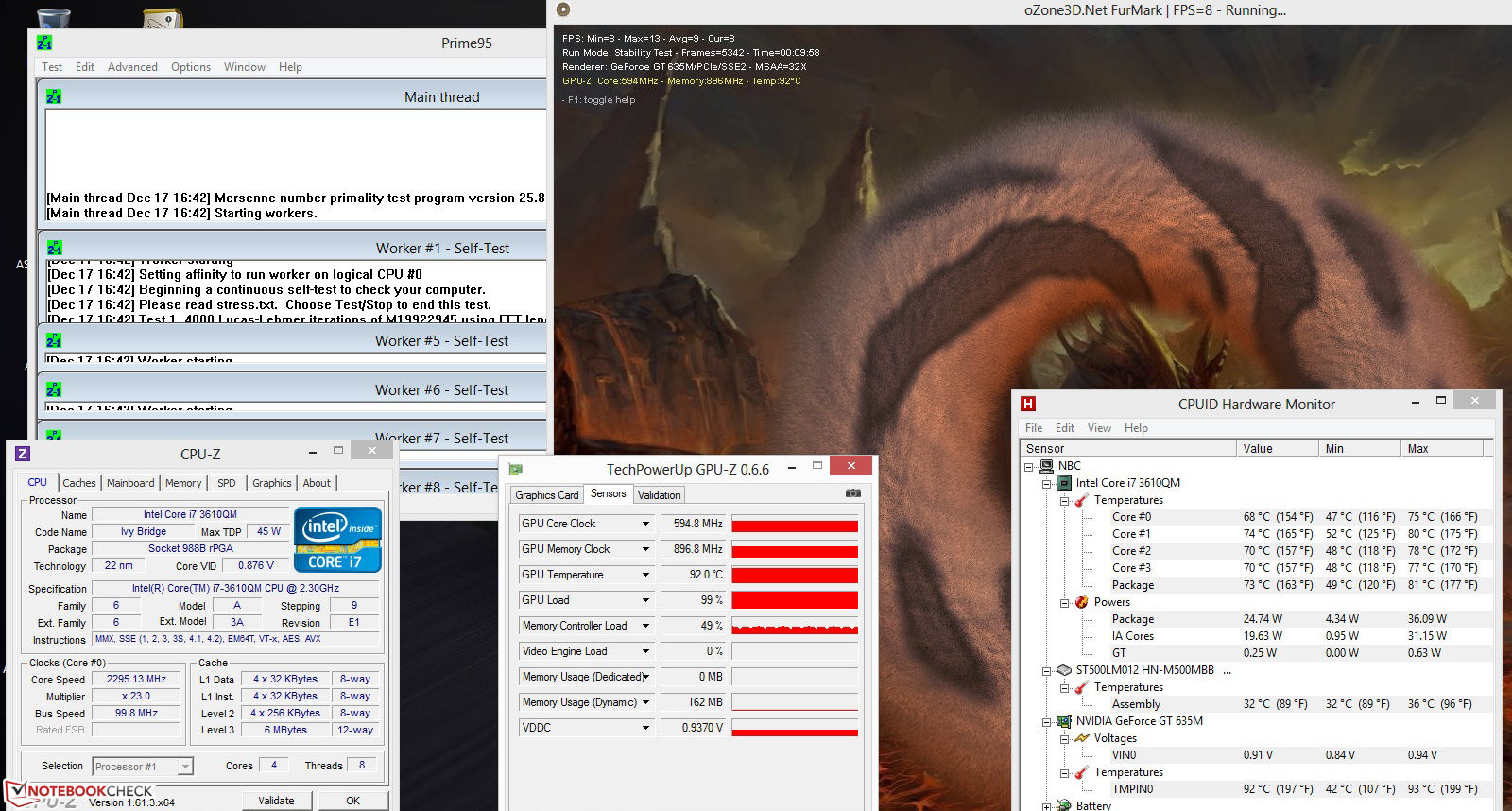Click the GPU Temperature red history graph
Image resolution: width=1512 pixels, height=811 pixels.
795,575
